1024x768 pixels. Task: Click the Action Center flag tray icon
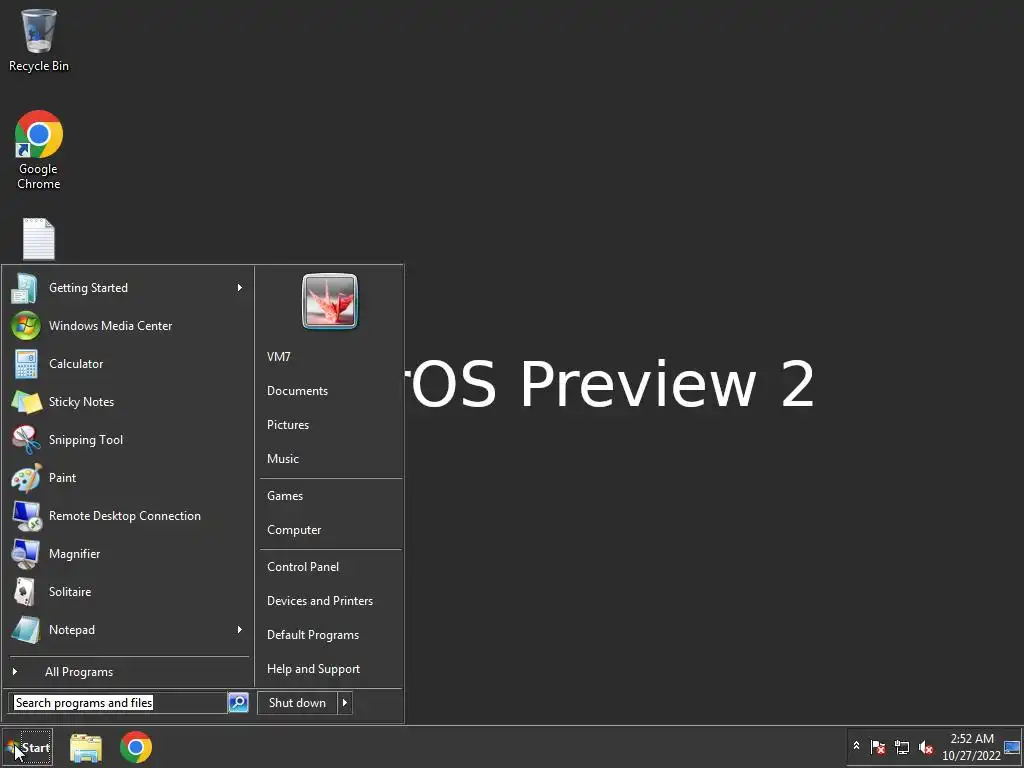[x=878, y=747]
